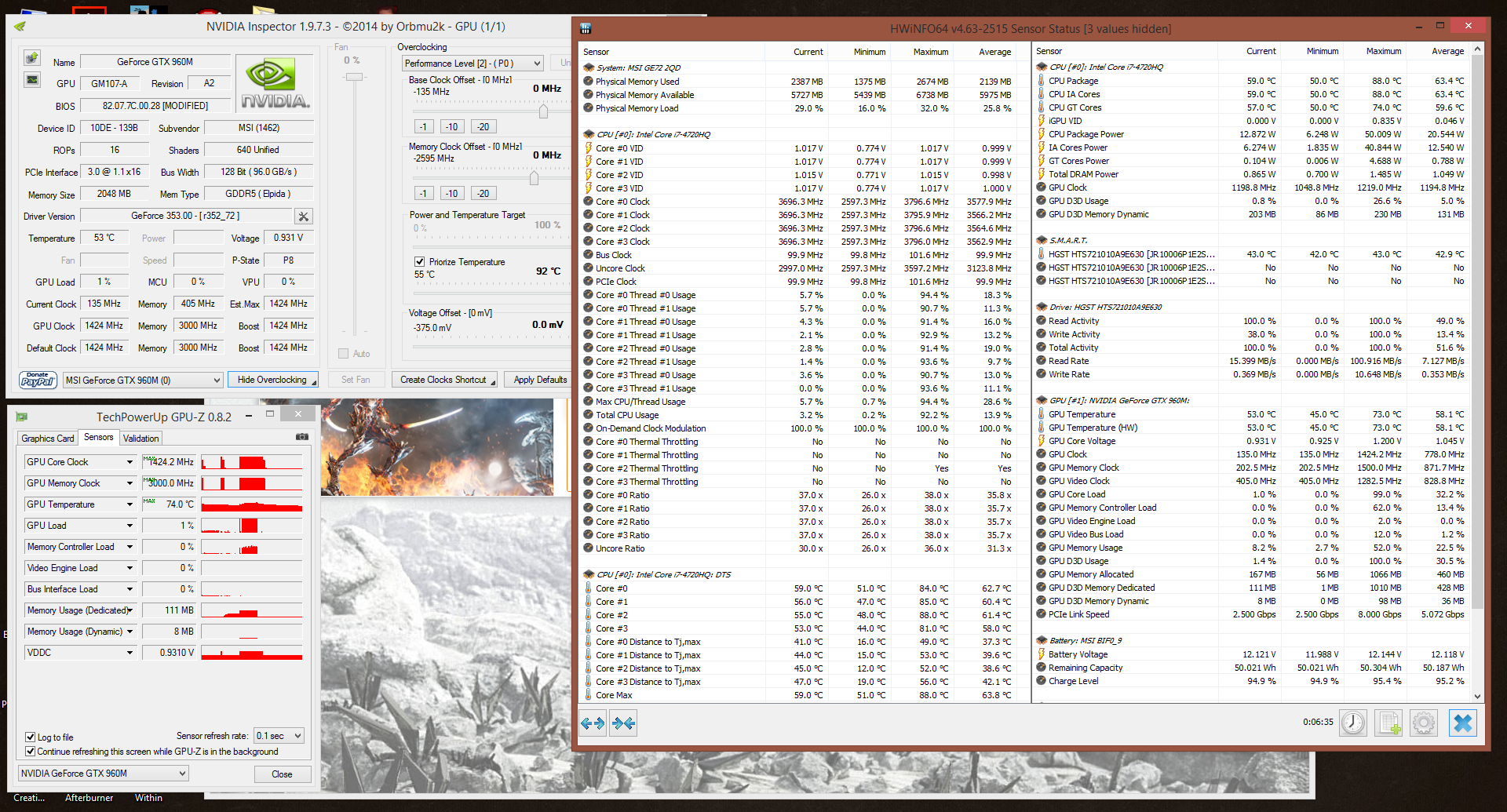Click the Battery: MSI BIF0_9 group icon
This screenshot has width=1507, height=812.
tap(1041, 640)
